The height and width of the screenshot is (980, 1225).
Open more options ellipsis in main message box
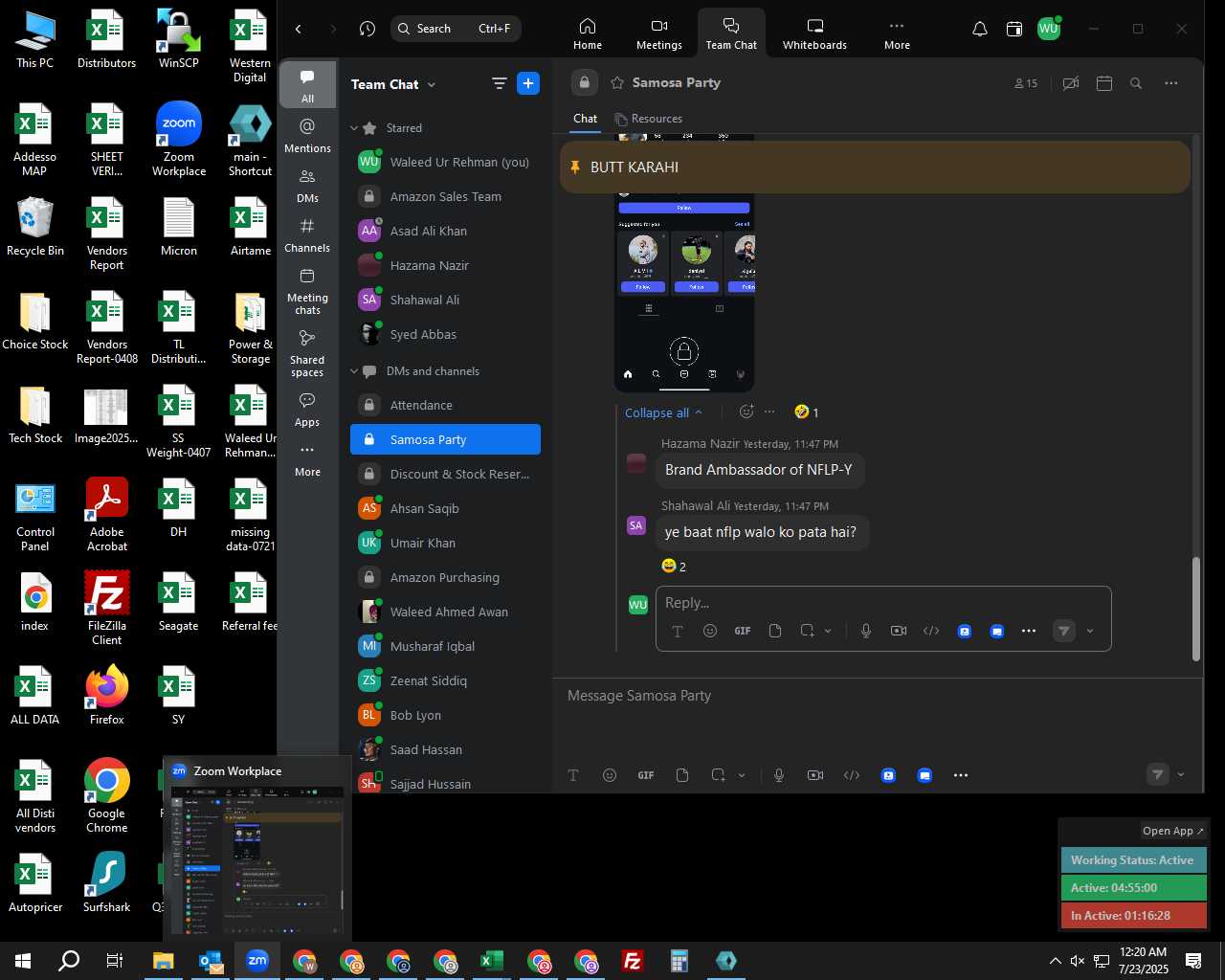click(x=961, y=775)
